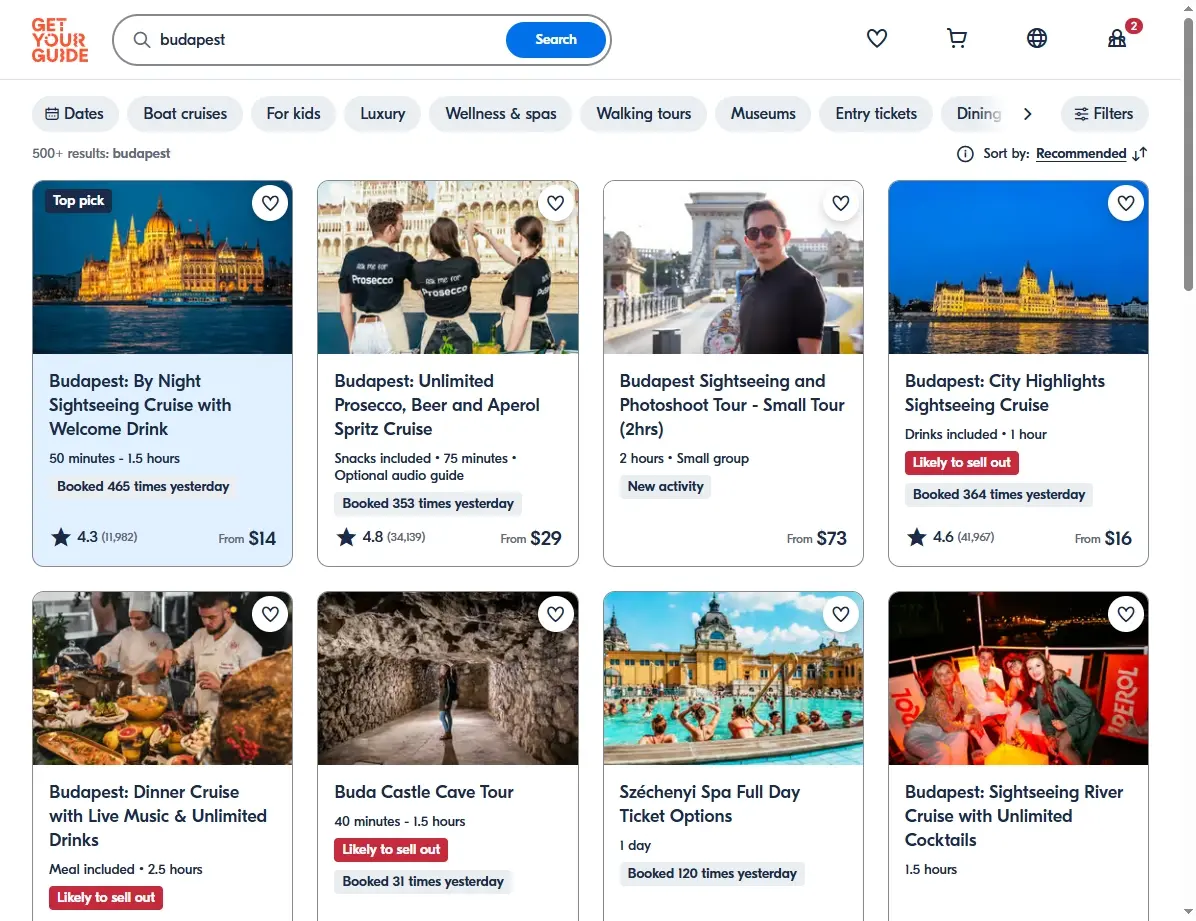The height and width of the screenshot is (921, 1196).
Task: Open City Highlights Sightseeing Cruise title
Action: click(x=1005, y=393)
